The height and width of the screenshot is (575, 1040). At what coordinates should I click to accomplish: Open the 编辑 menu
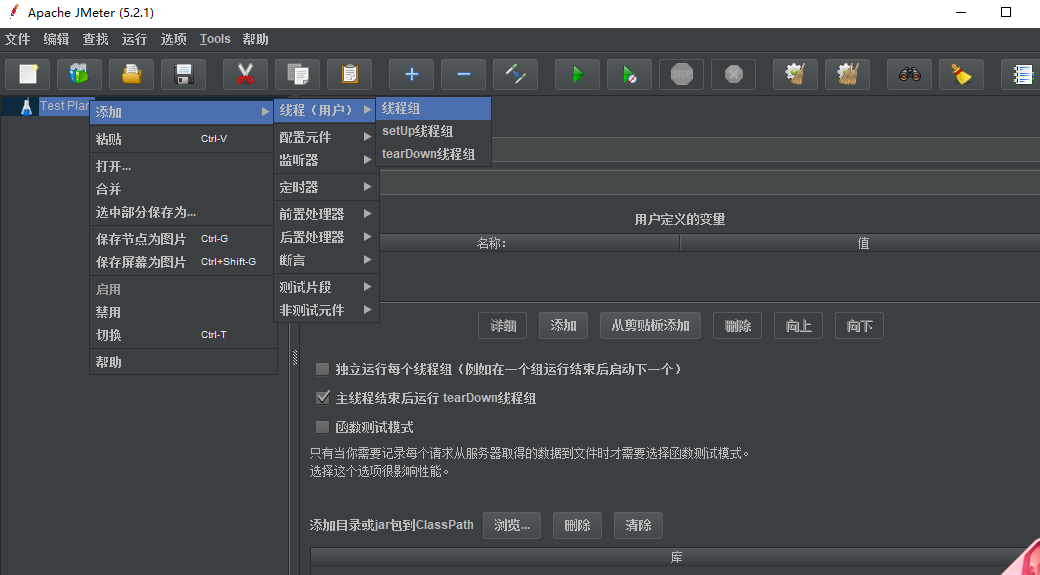56,39
